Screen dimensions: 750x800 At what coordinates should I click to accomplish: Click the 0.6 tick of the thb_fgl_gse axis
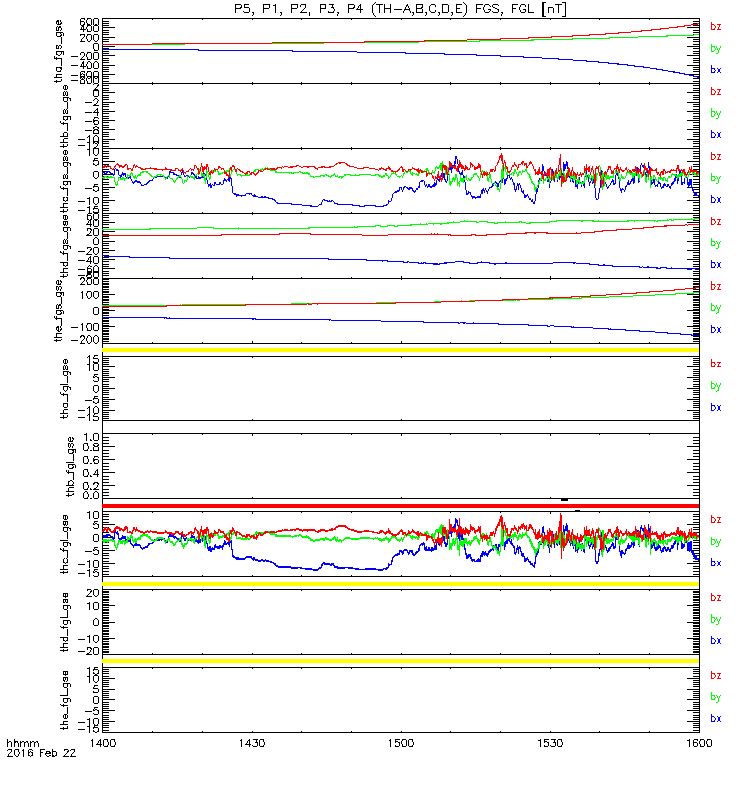(91, 460)
